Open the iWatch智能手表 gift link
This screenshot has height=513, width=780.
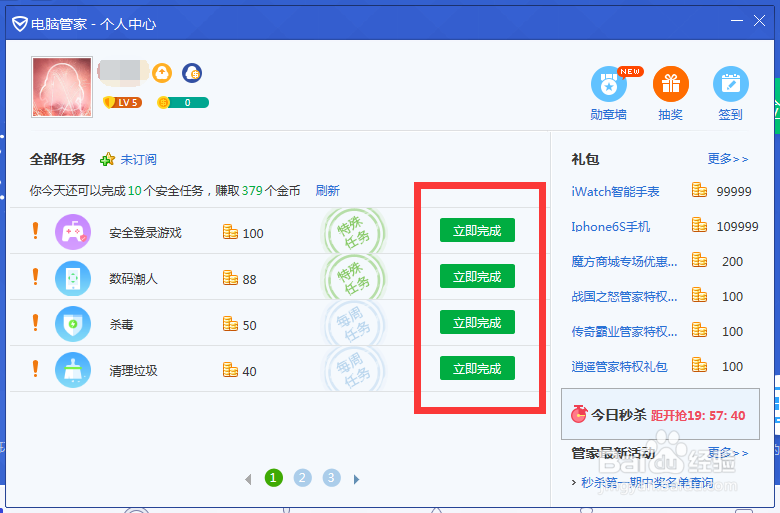615,192
